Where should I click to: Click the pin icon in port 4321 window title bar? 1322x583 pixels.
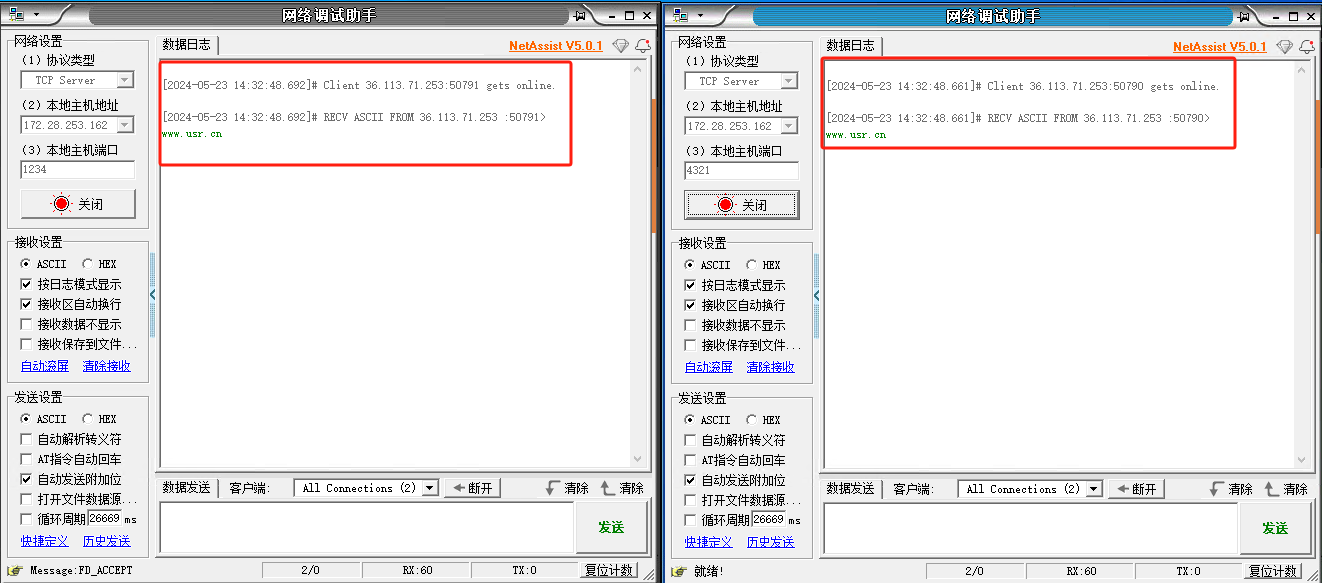click(x=1244, y=16)
